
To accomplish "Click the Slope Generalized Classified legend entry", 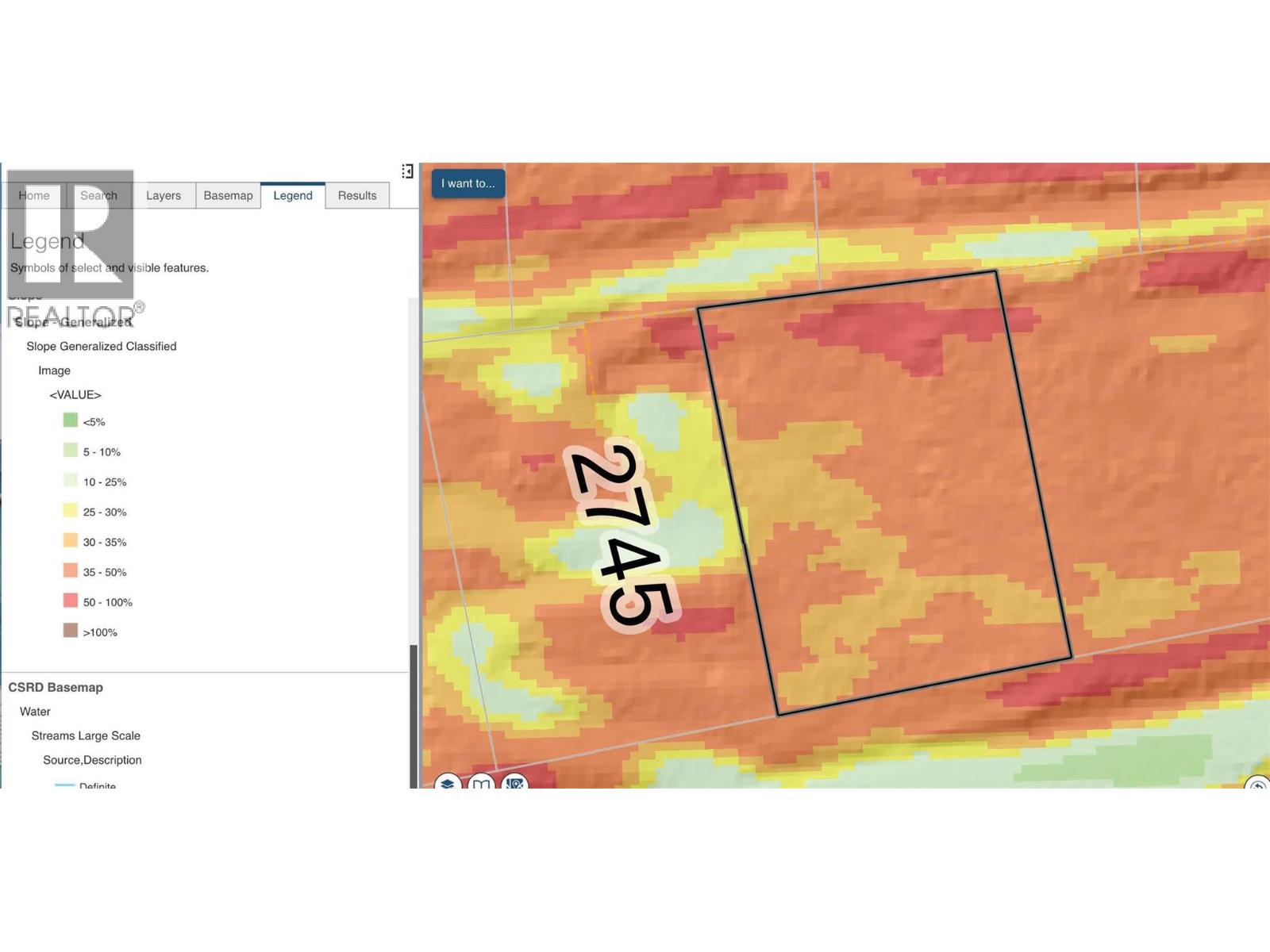I will tap(101, 347).
